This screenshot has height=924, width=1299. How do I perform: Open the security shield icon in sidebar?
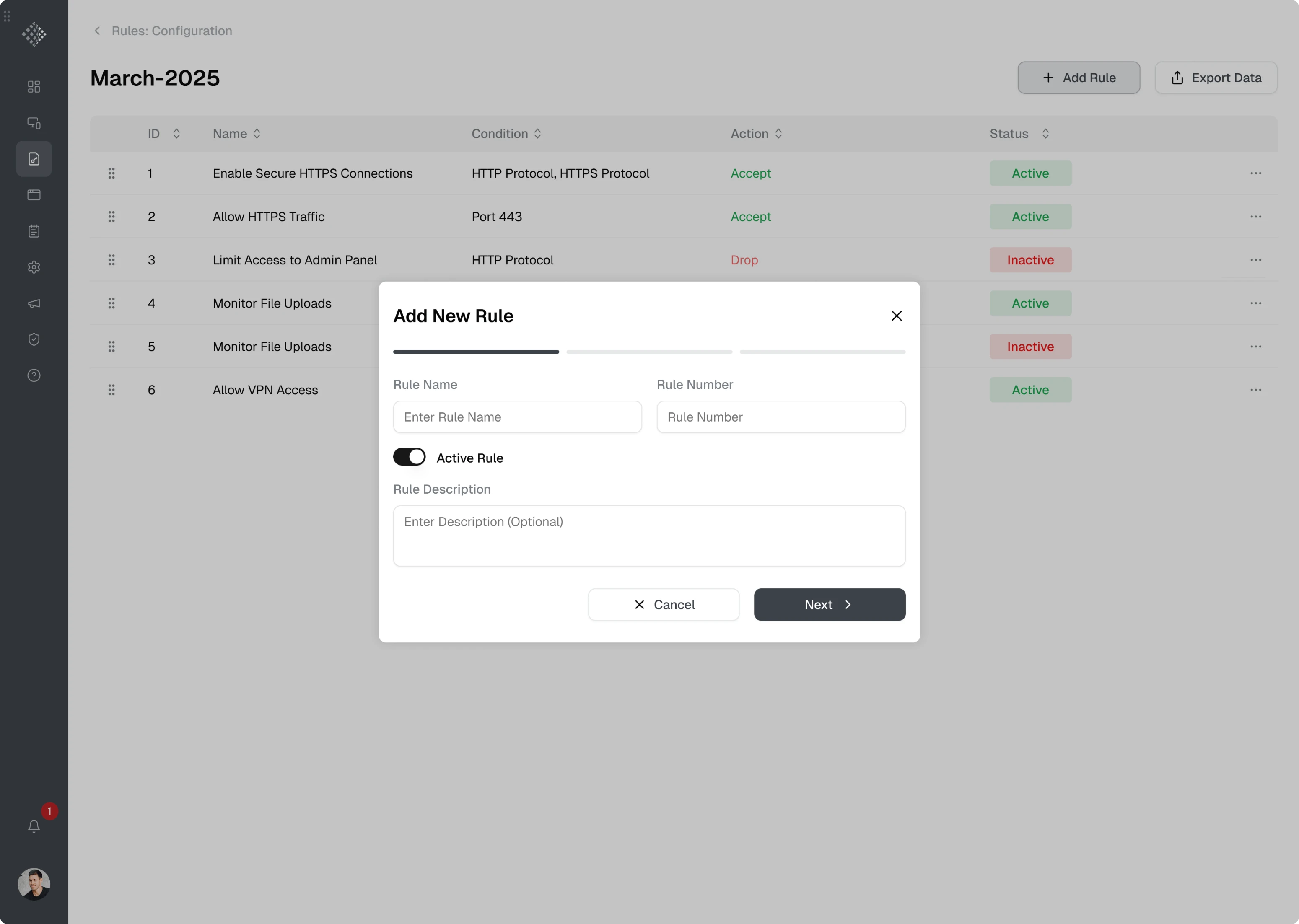tap(34, 339)
